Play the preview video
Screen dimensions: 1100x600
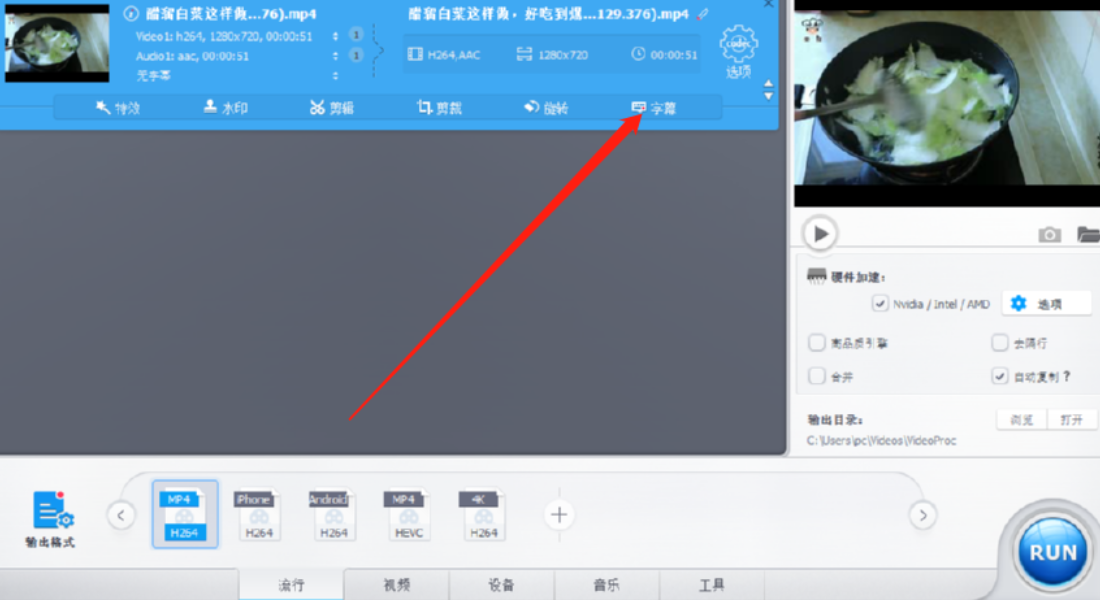(820, 234)
